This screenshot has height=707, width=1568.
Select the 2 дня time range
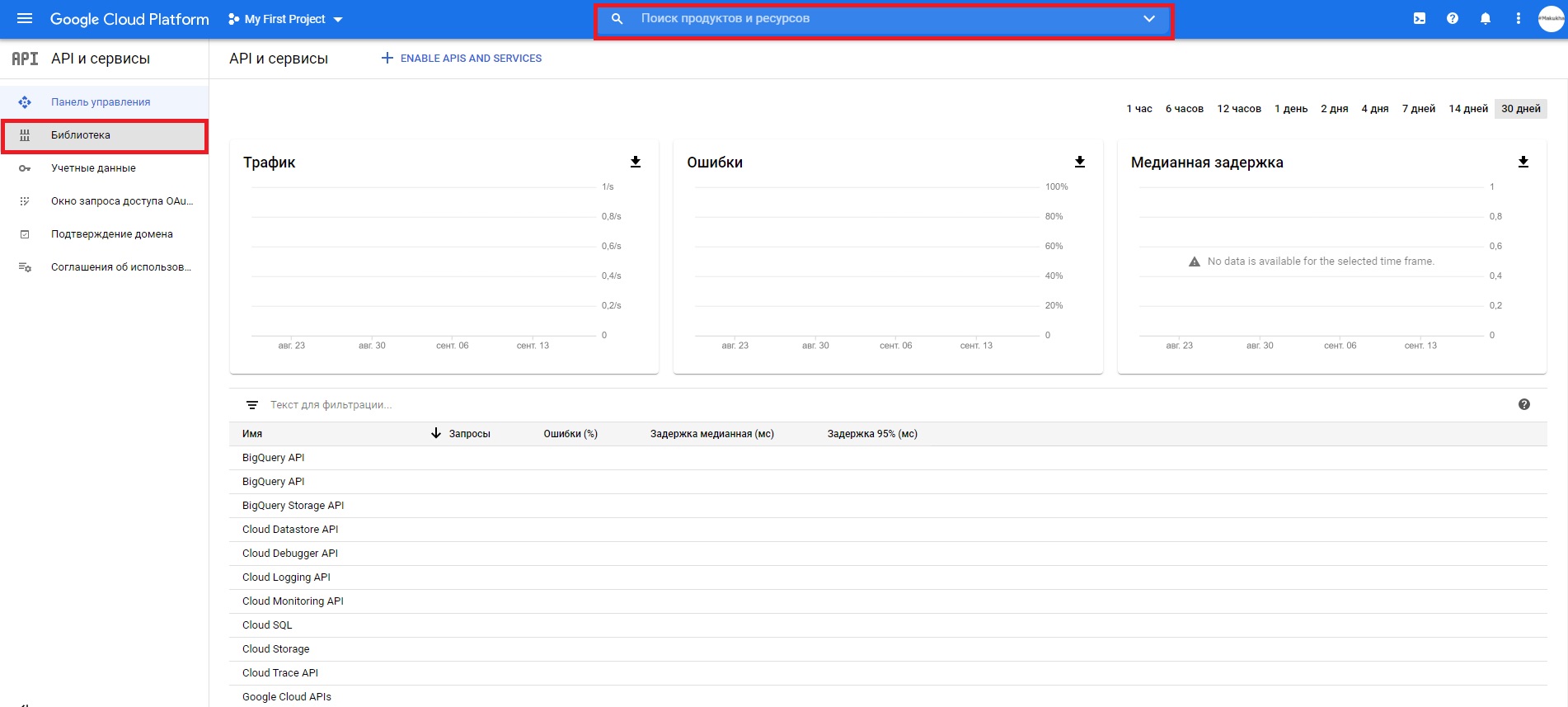click(1335, 109)
